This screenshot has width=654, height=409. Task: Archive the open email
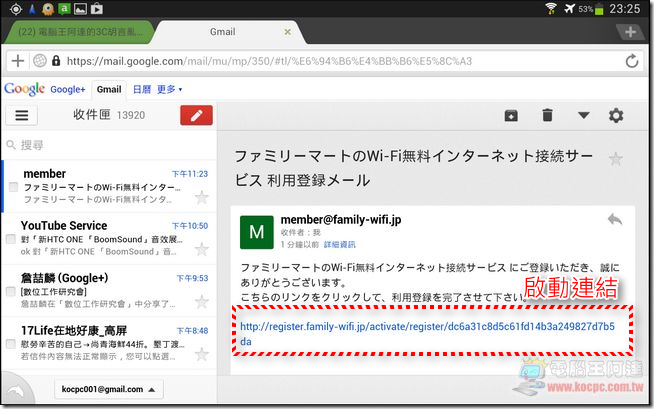pyautogui.click(x=511, y=115)
